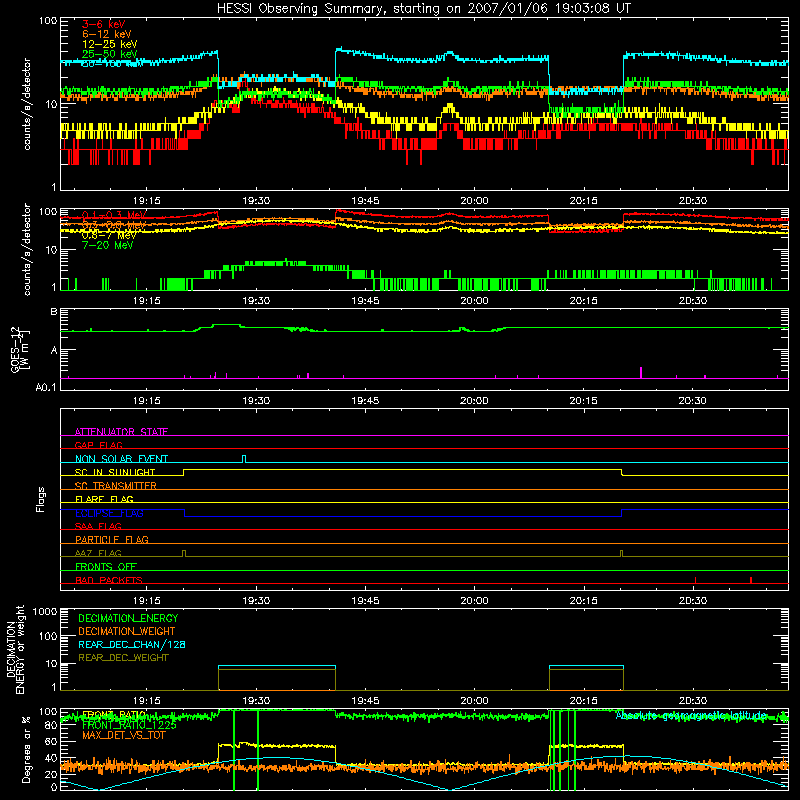This screenshot has height=800, width=800.
Task: Click the REAR_DEC_CHAN/128 legend label
Action: pos(132,644)
